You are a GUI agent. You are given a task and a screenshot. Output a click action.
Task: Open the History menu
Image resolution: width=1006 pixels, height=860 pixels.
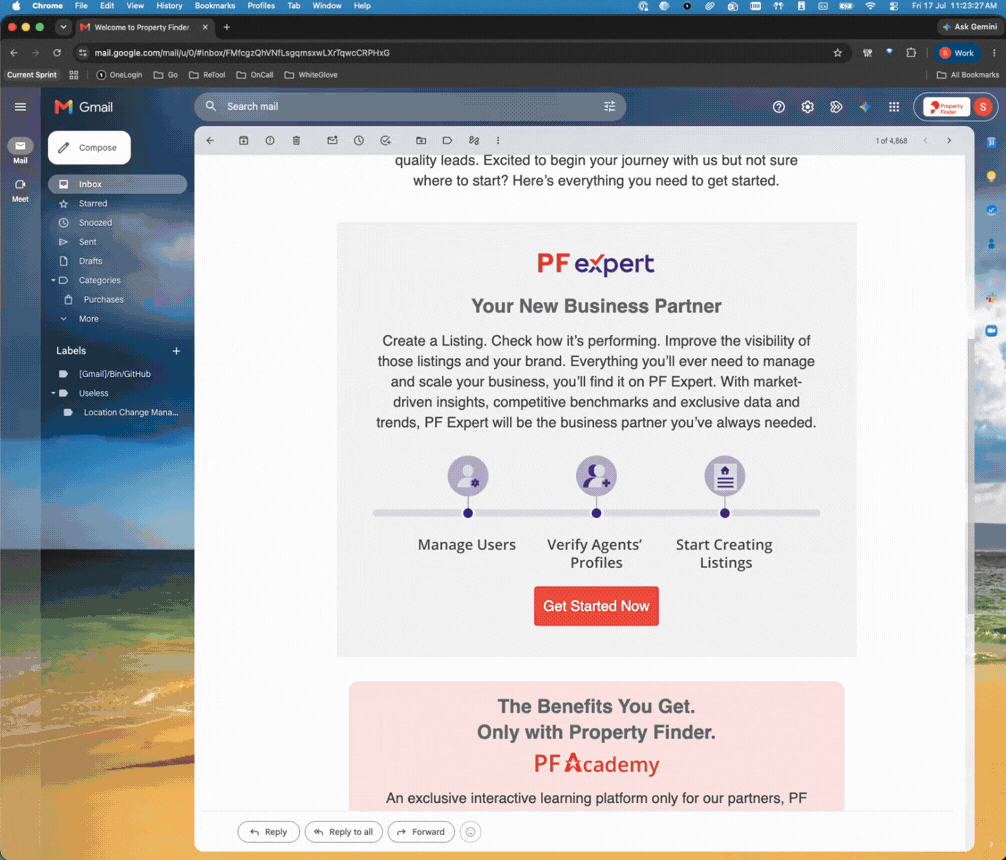click(169, 6)
